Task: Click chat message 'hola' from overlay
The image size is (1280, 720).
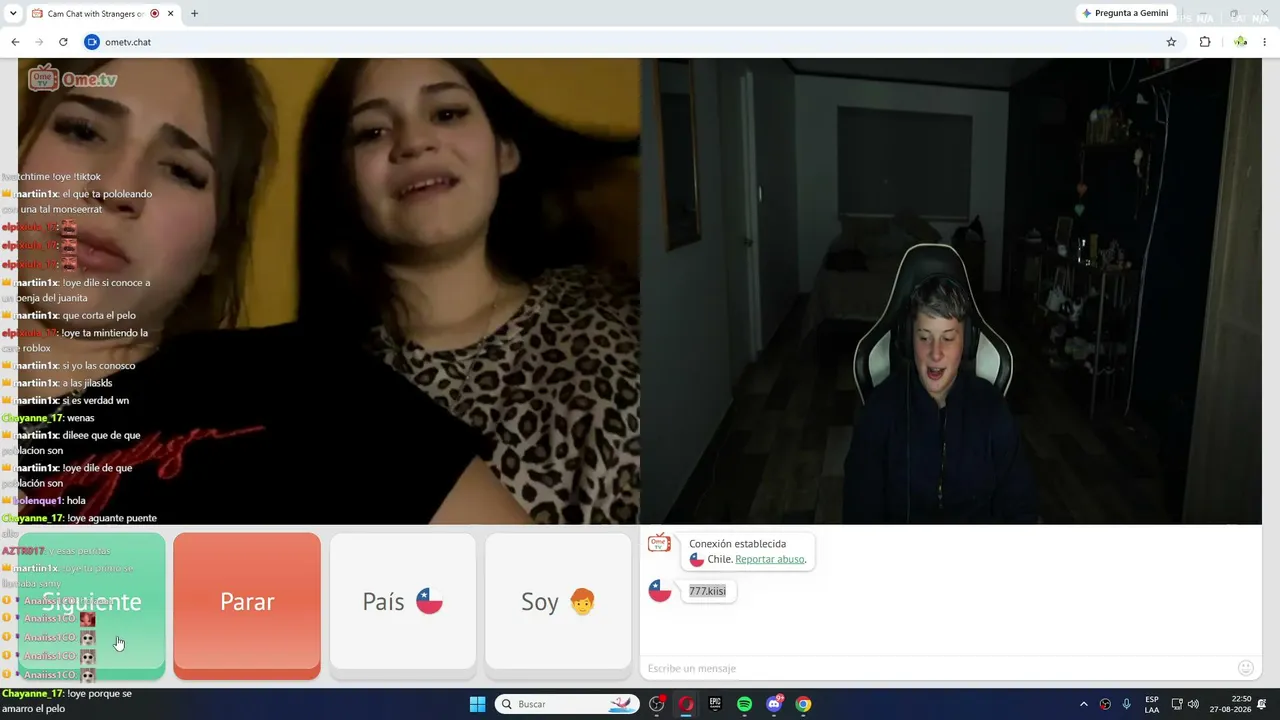Action: pos(76,500)
